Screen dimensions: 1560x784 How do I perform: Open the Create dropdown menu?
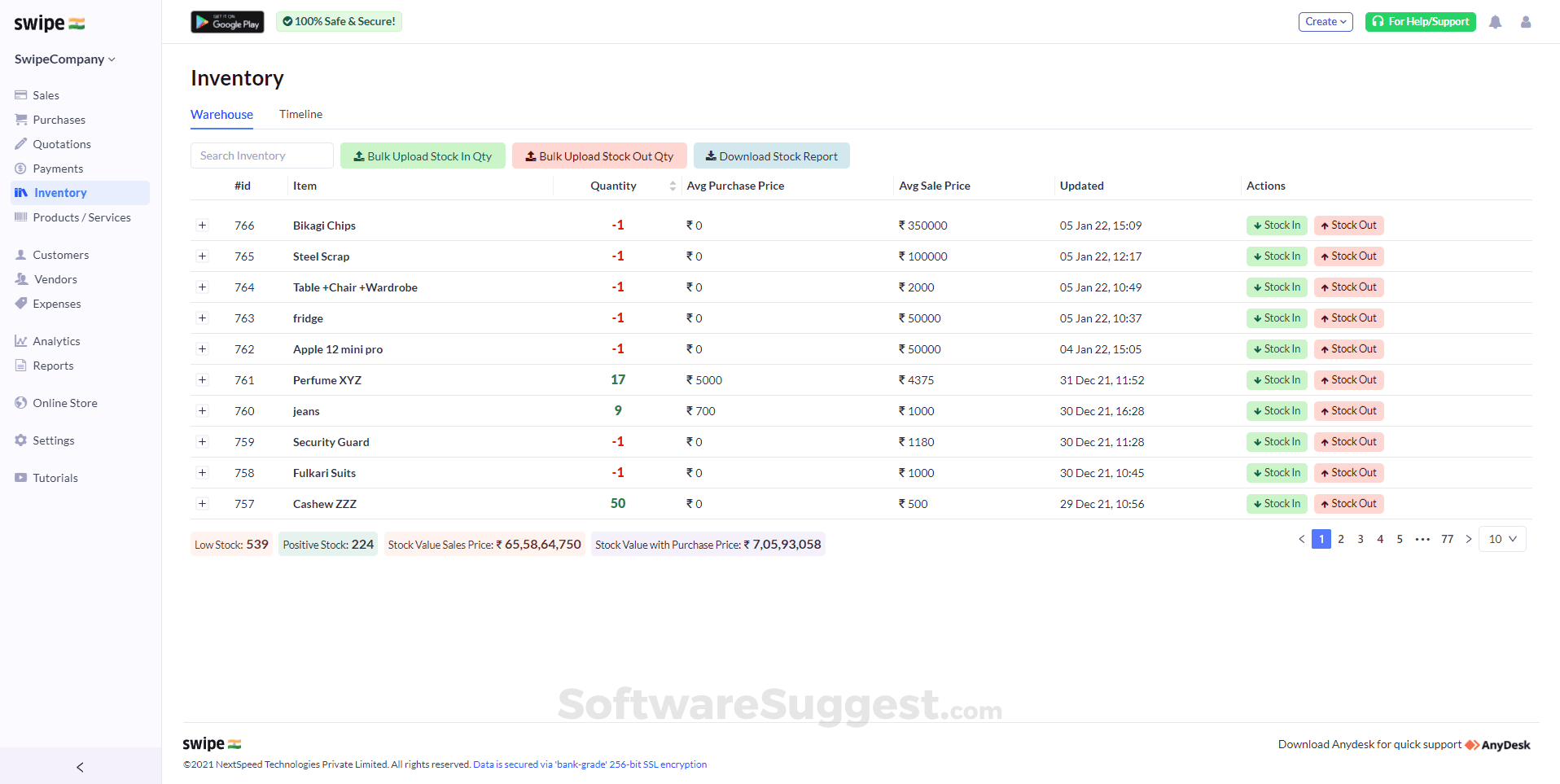(1325, 21)
